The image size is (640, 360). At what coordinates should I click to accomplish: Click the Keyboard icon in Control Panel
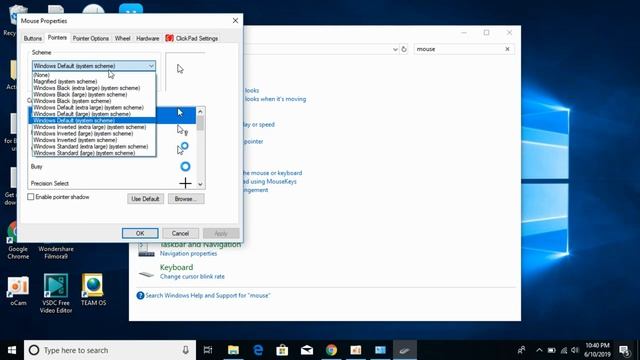[146, 274]
